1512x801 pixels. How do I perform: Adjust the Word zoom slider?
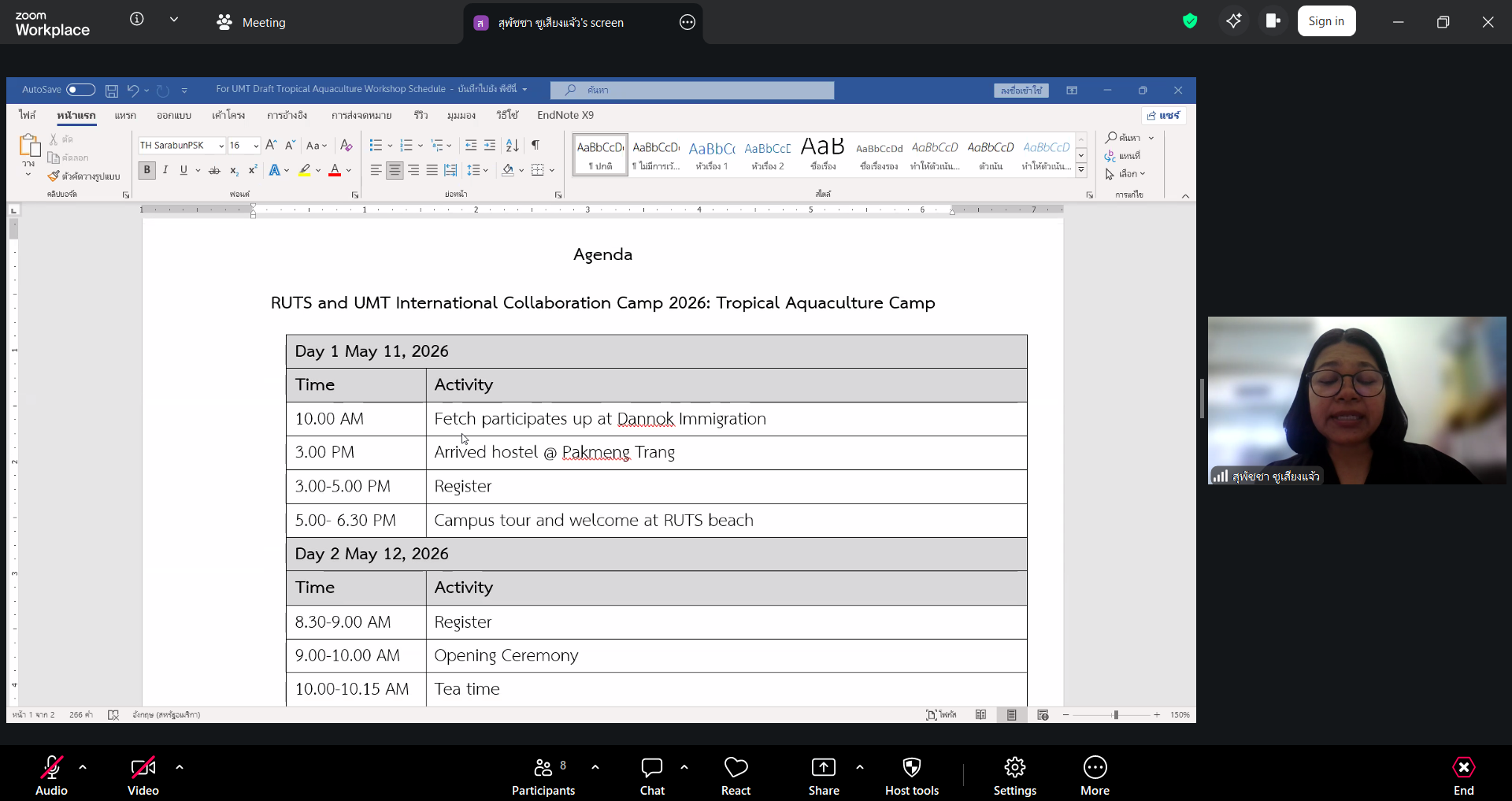(x=1115, y=715)
